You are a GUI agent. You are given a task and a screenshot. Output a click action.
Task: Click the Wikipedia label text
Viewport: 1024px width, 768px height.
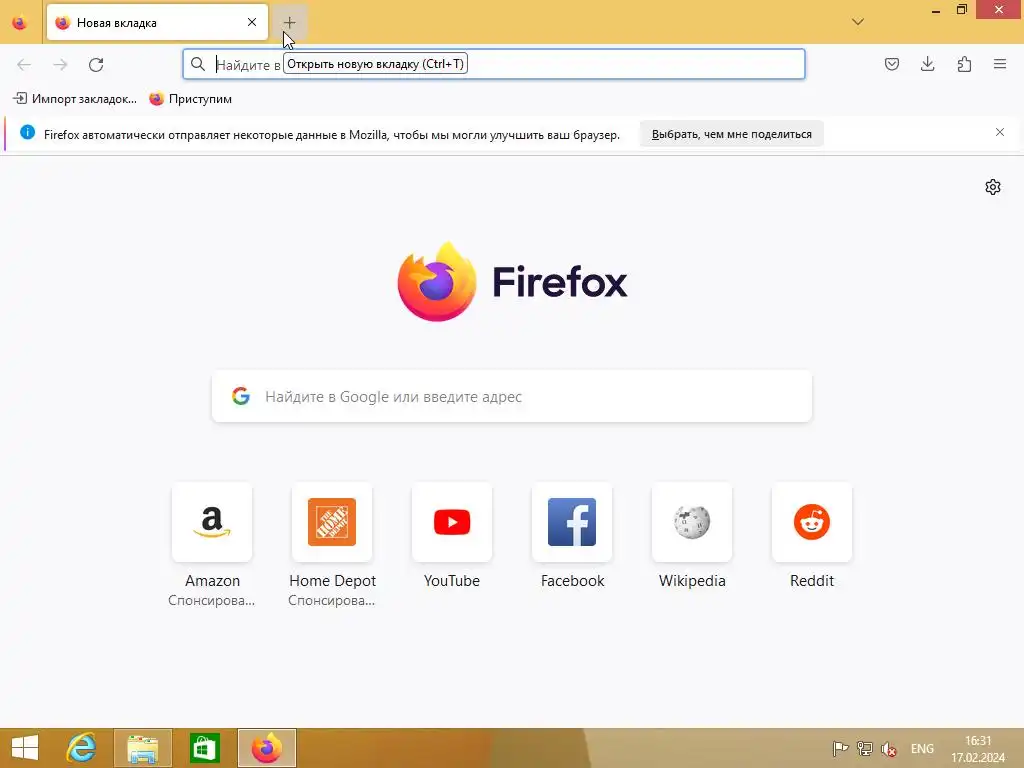[692, 581]
